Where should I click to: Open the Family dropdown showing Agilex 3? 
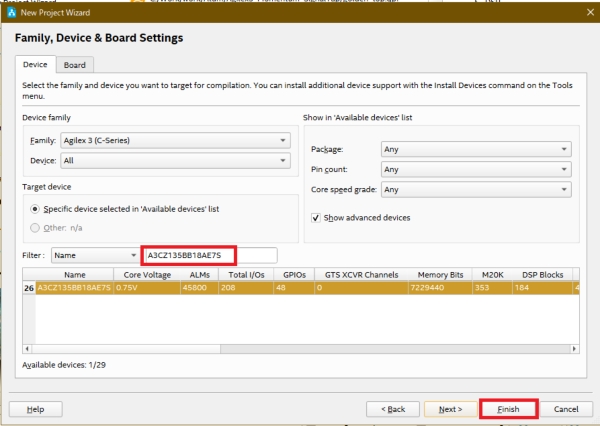tap(173, 141)
